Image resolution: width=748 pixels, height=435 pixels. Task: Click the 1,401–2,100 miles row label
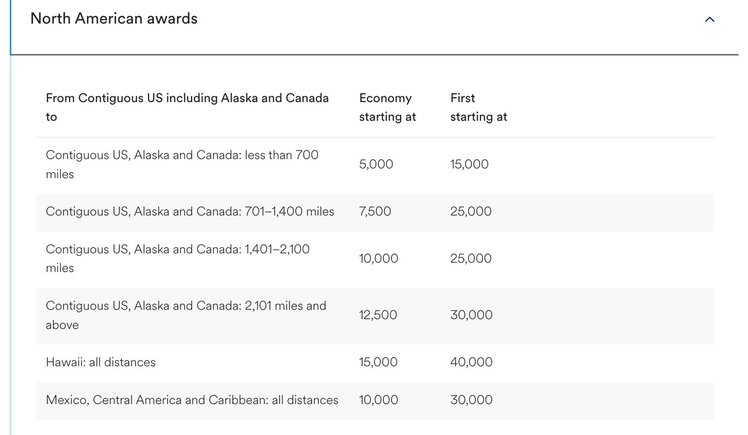tap(177, 259)
